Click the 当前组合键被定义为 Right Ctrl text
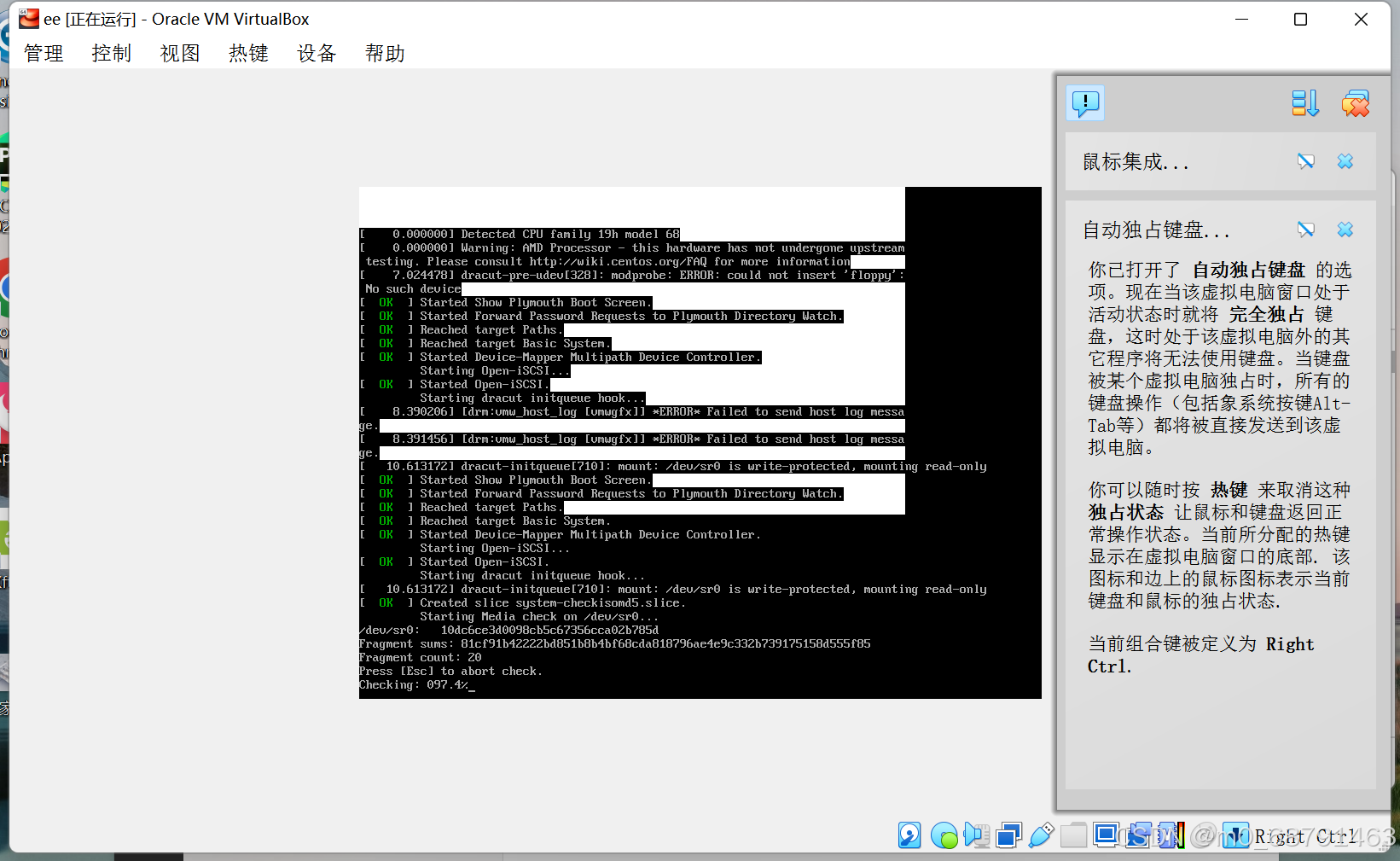The image size is (1400, 861). [1201, 654]
